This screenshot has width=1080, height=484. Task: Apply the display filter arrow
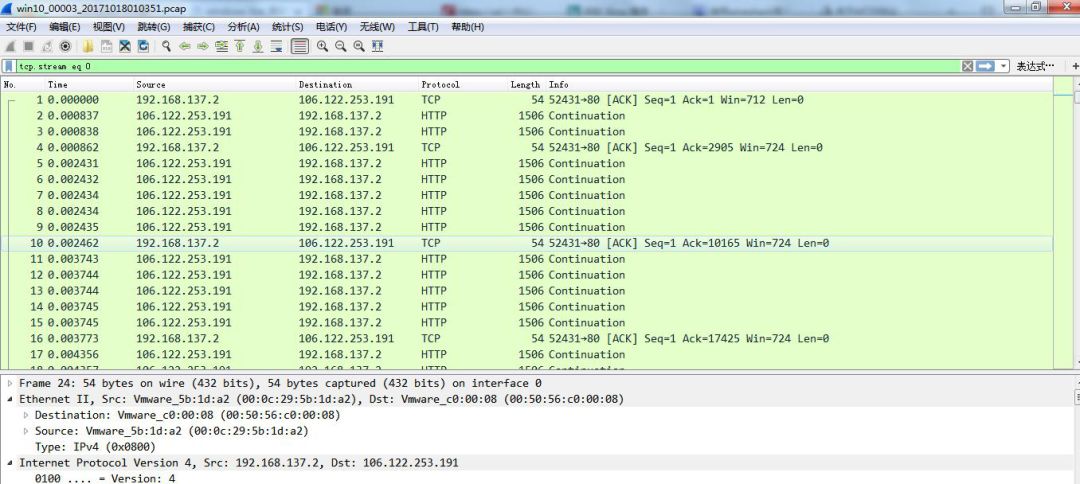tap(986, 66)
